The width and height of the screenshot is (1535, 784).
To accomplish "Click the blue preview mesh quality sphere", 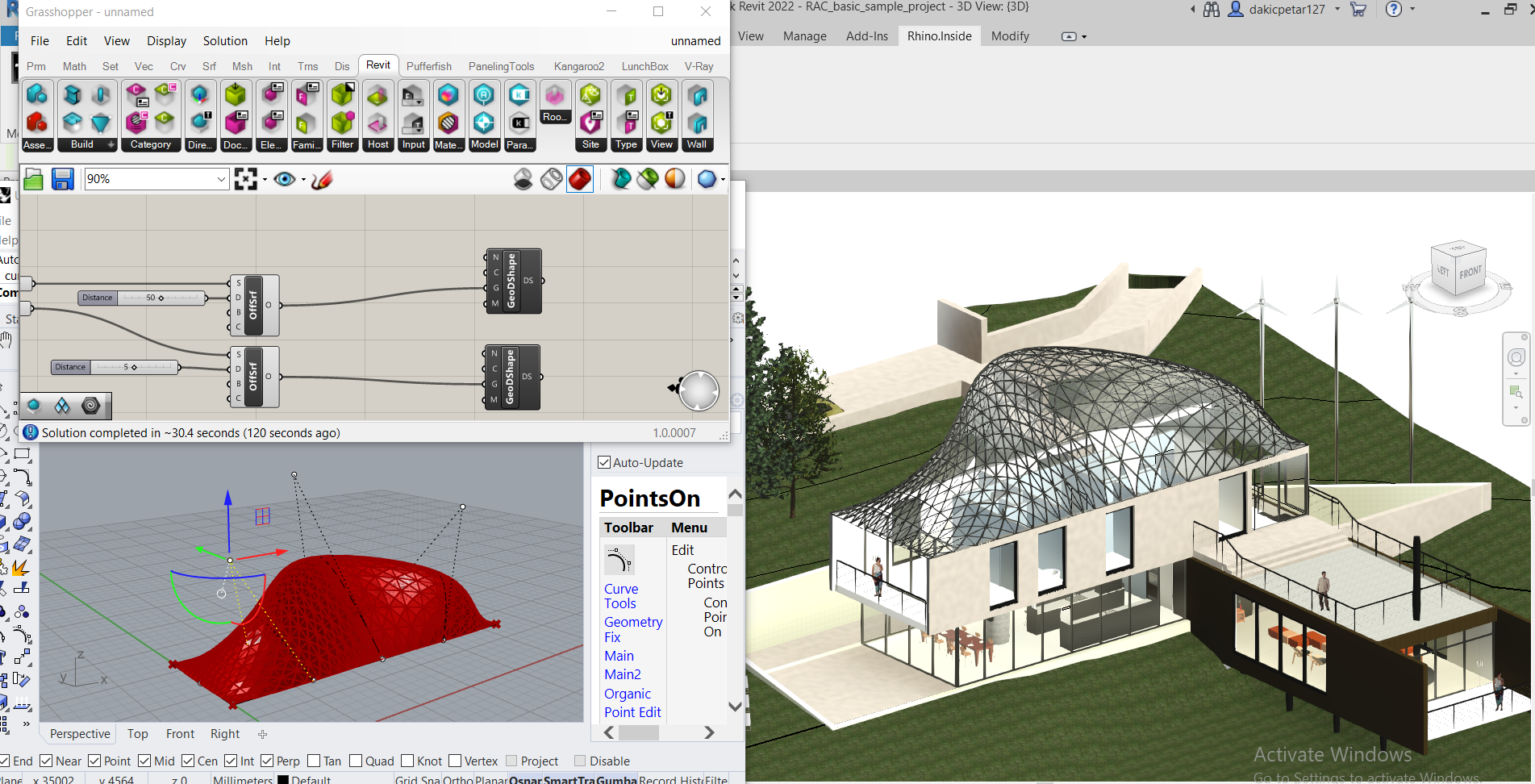I will click(707, 179).
